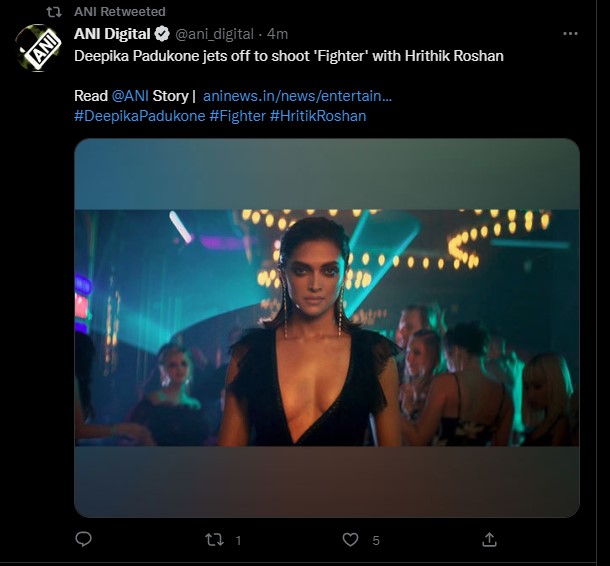Click the @ANI mention in the tweet
Screen dimensions: 610x566
click(x=130, y=96)
